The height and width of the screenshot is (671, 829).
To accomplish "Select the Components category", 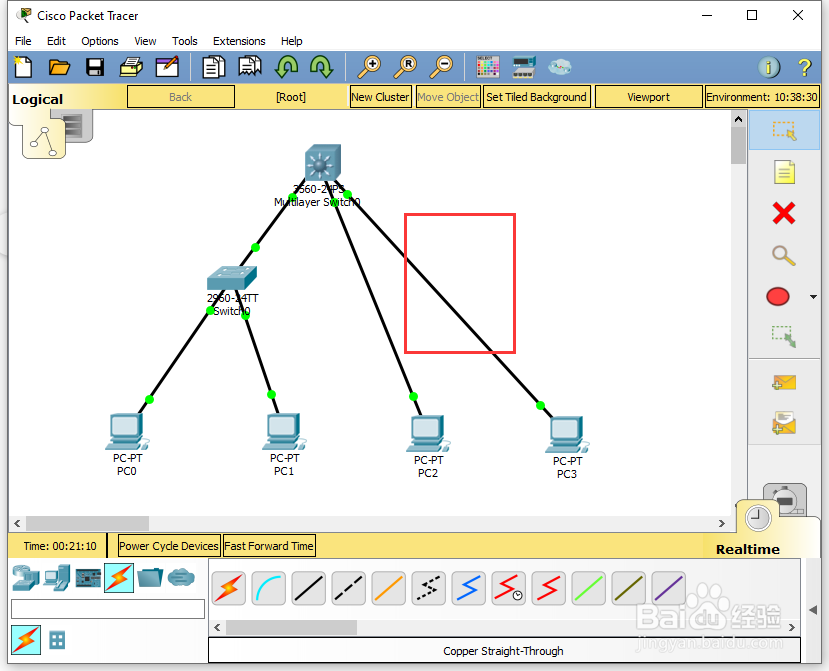I will pyautogui.click(x=88, y=578).
